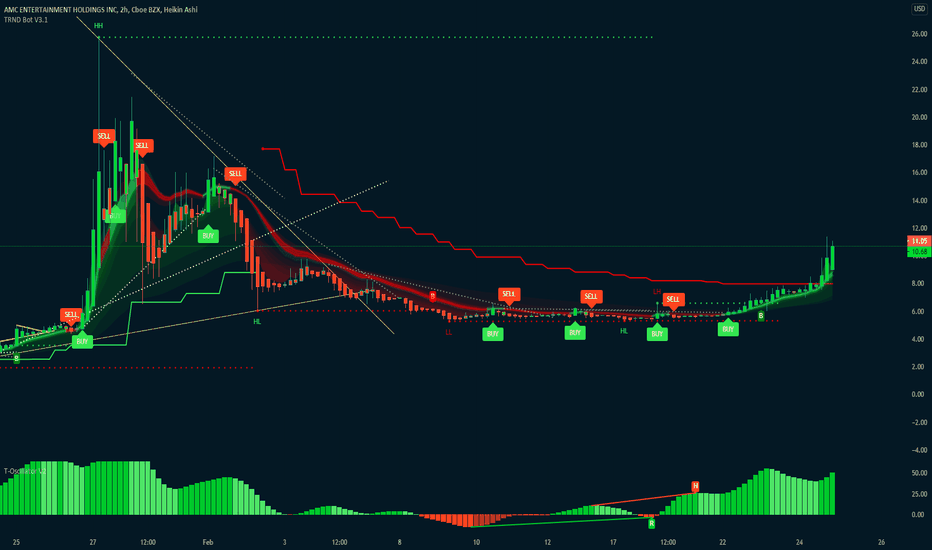The image size is (932, 550).
Task: Click the green 10.68 price tag
Action: click(x=919, y=252)
